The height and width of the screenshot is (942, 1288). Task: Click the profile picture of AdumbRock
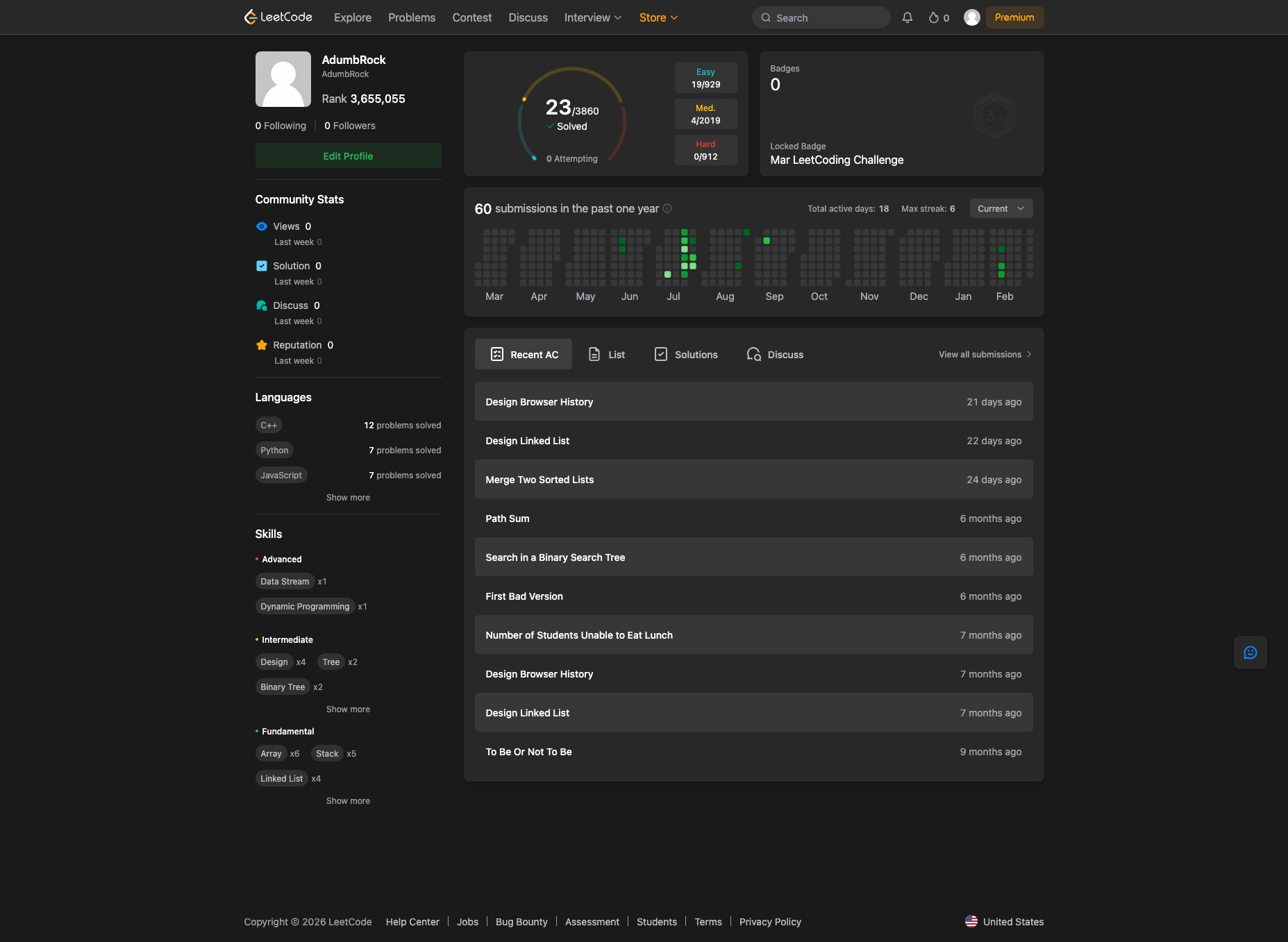tap(283, 79)
